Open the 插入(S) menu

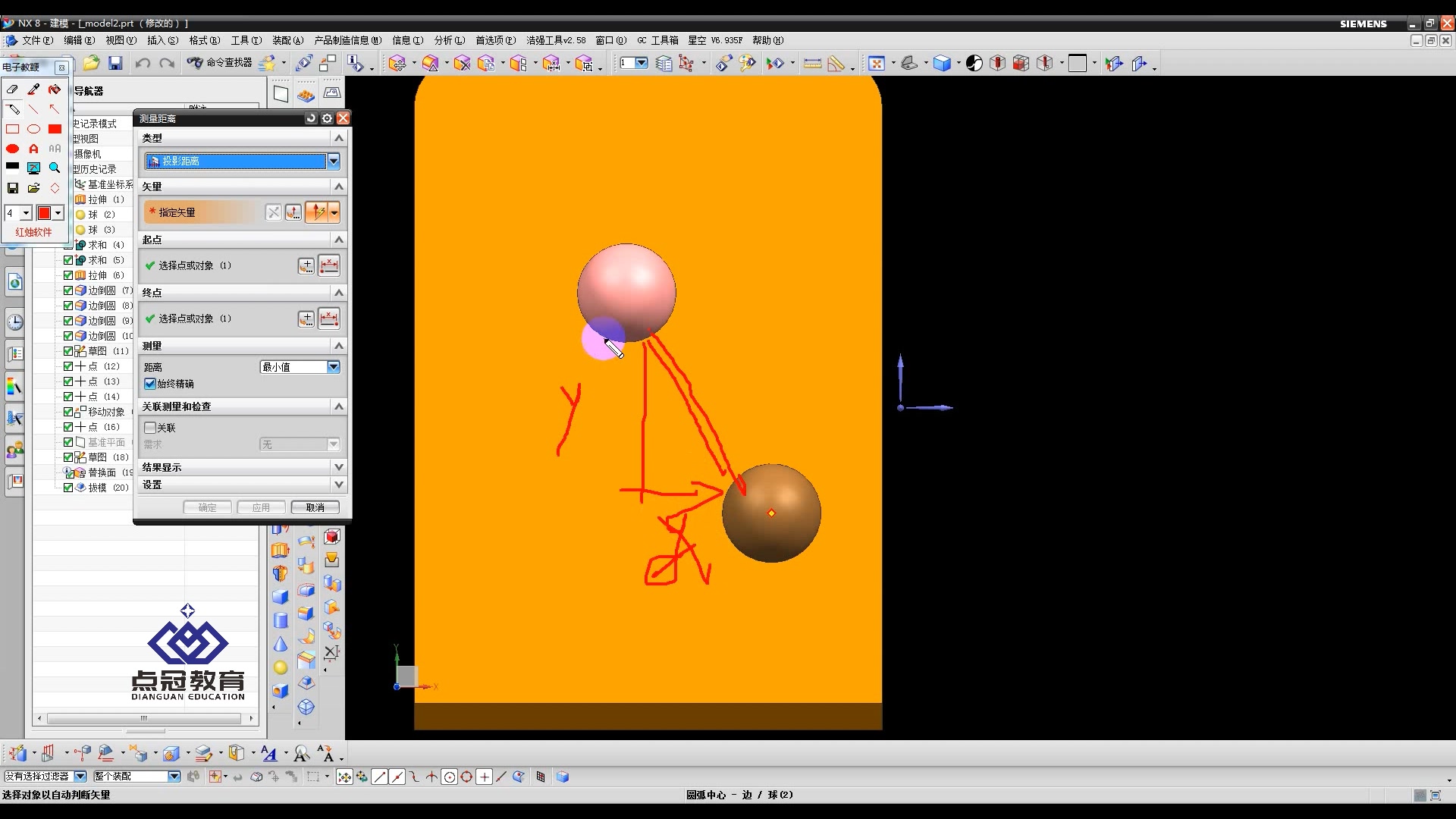(162, 40)
